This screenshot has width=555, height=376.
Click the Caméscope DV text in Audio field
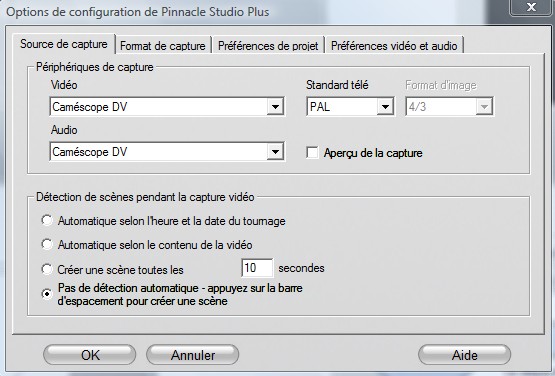(90, 152)
